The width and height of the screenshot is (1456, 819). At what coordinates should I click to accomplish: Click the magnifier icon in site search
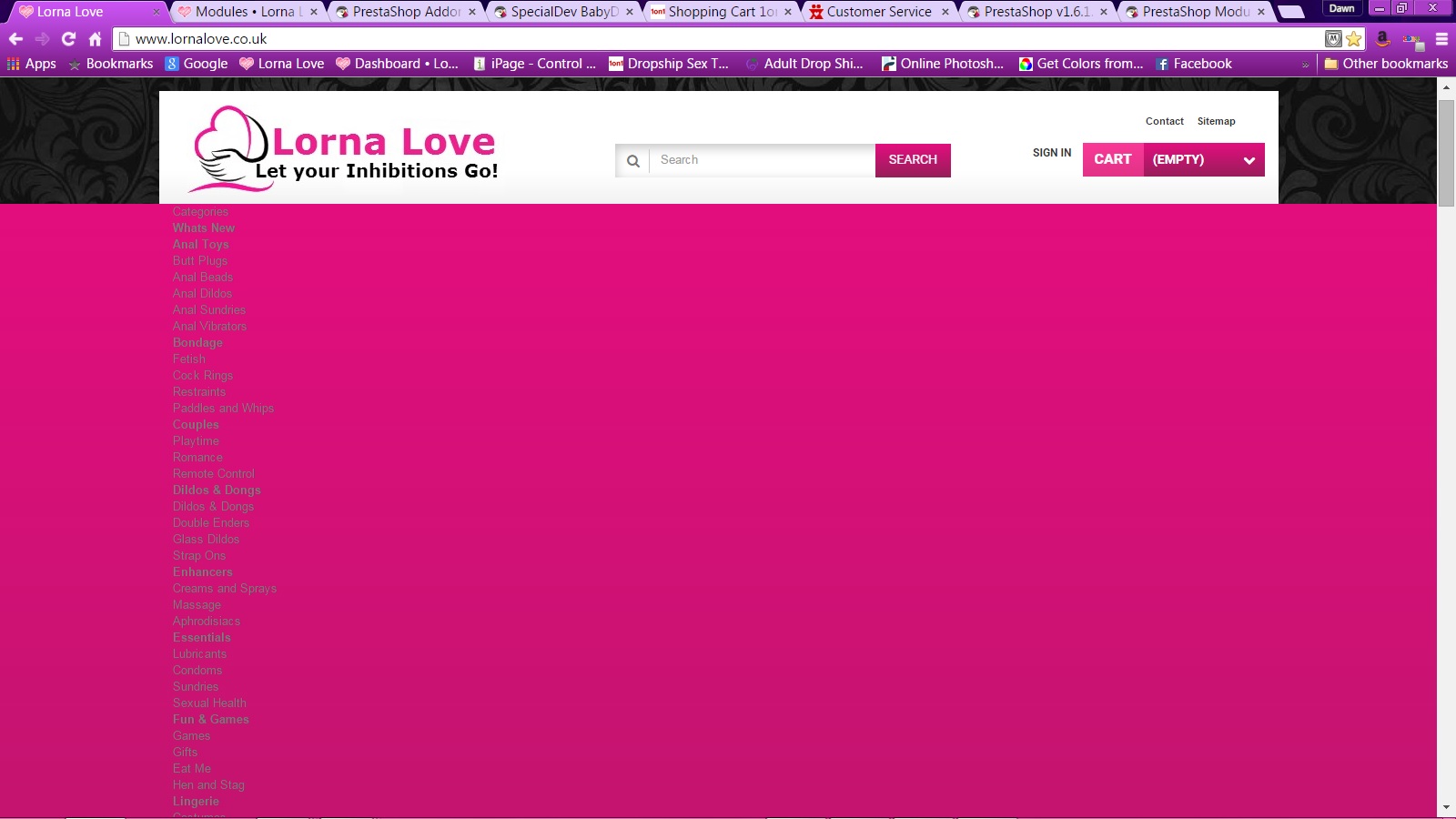pos(633,161)
